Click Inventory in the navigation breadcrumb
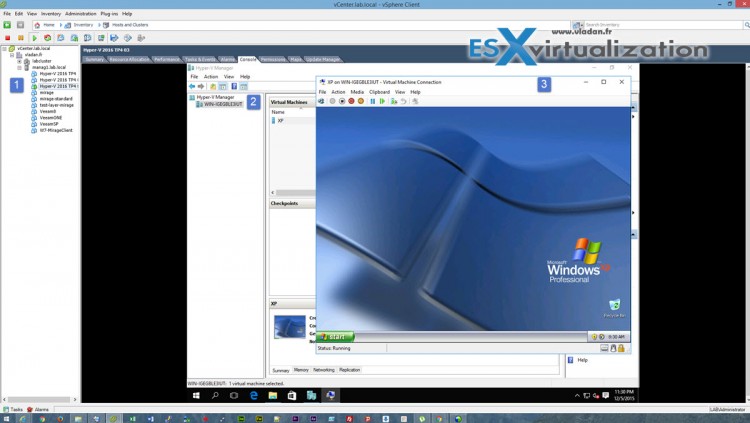This screenshot has width=750, height=423. (x=83, y=25)
